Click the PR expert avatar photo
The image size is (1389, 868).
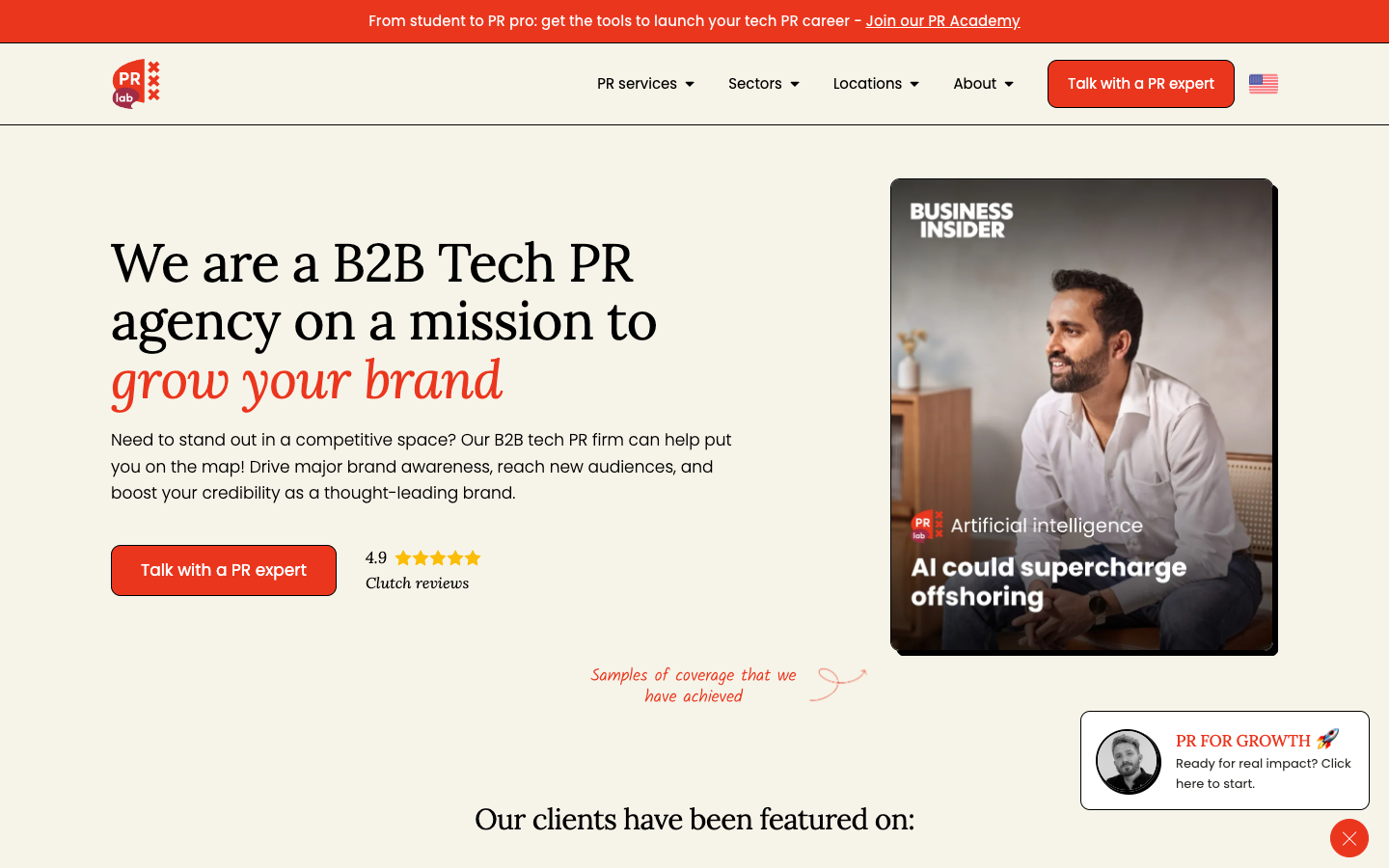(x=1128, y=761)
